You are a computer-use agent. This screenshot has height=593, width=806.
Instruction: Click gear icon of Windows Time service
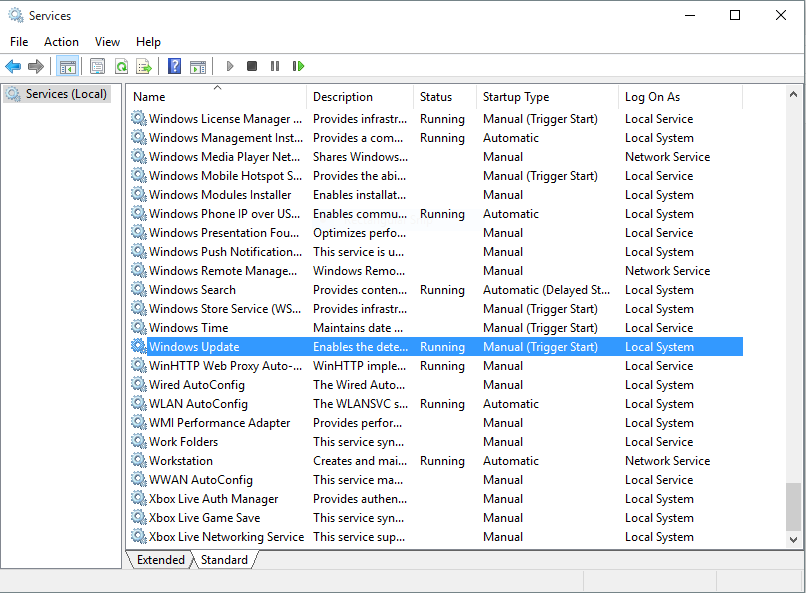click(x=139, y=327)
